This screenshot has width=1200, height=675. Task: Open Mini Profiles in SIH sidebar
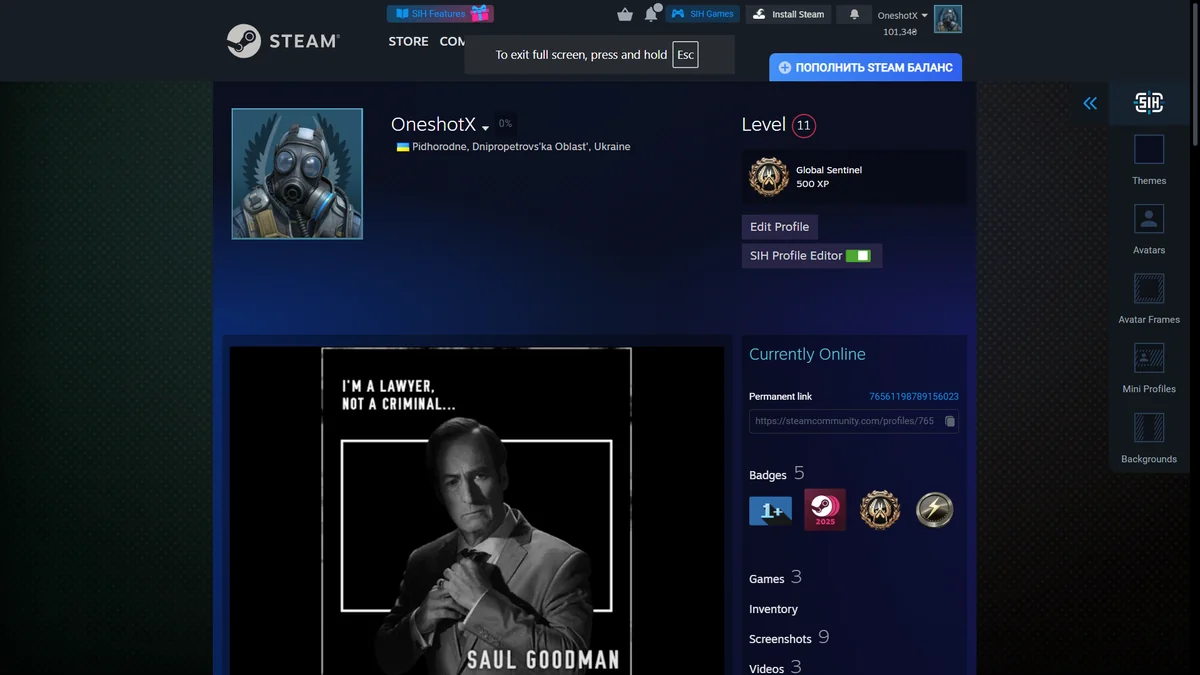point(1149,368)
